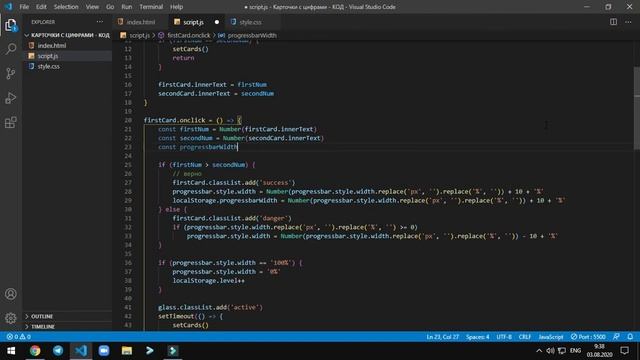Click the Ln 23, Col 27 status item
Screen dimensions: 640x360
[442, 337]
